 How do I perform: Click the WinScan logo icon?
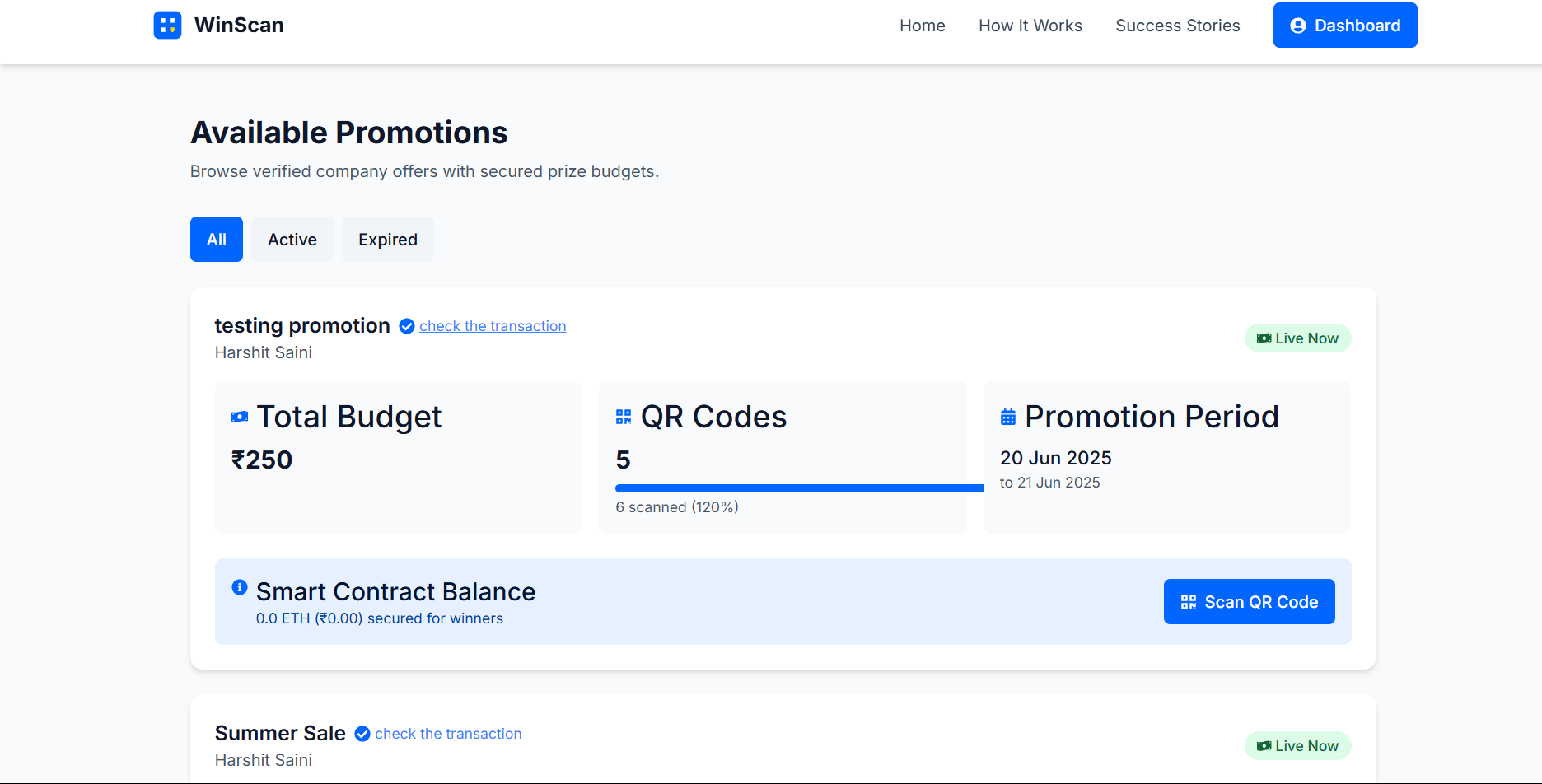coord(167,26)
